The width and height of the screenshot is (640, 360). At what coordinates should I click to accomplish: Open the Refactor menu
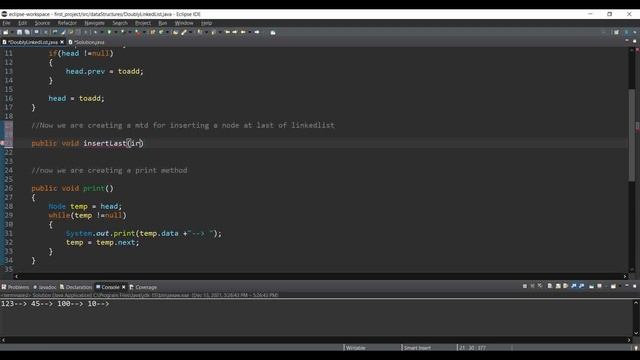[67, 23]
